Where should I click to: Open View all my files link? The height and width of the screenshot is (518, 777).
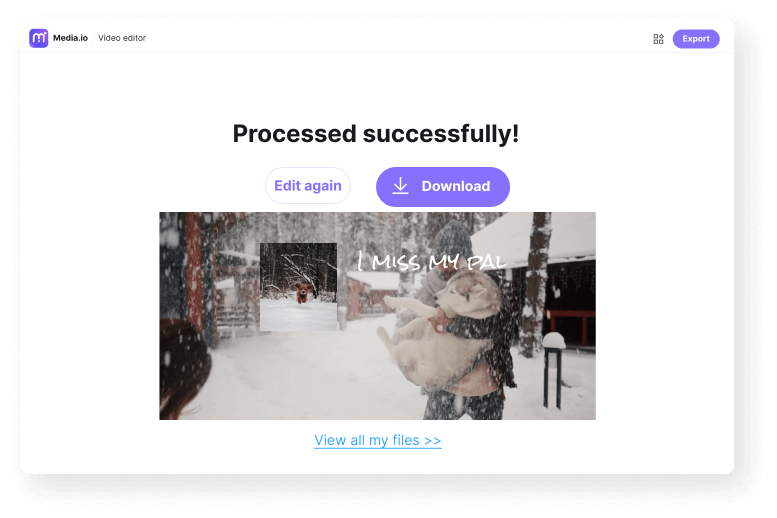pos(378,440)
